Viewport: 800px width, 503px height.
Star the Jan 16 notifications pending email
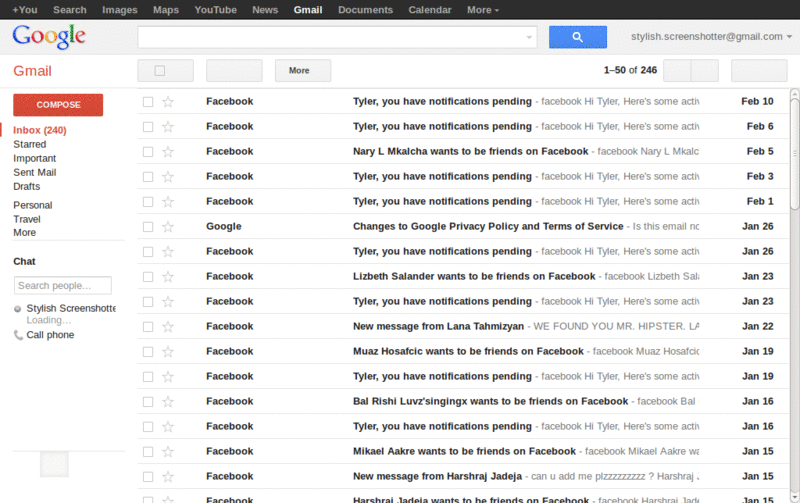pos(168,426)
